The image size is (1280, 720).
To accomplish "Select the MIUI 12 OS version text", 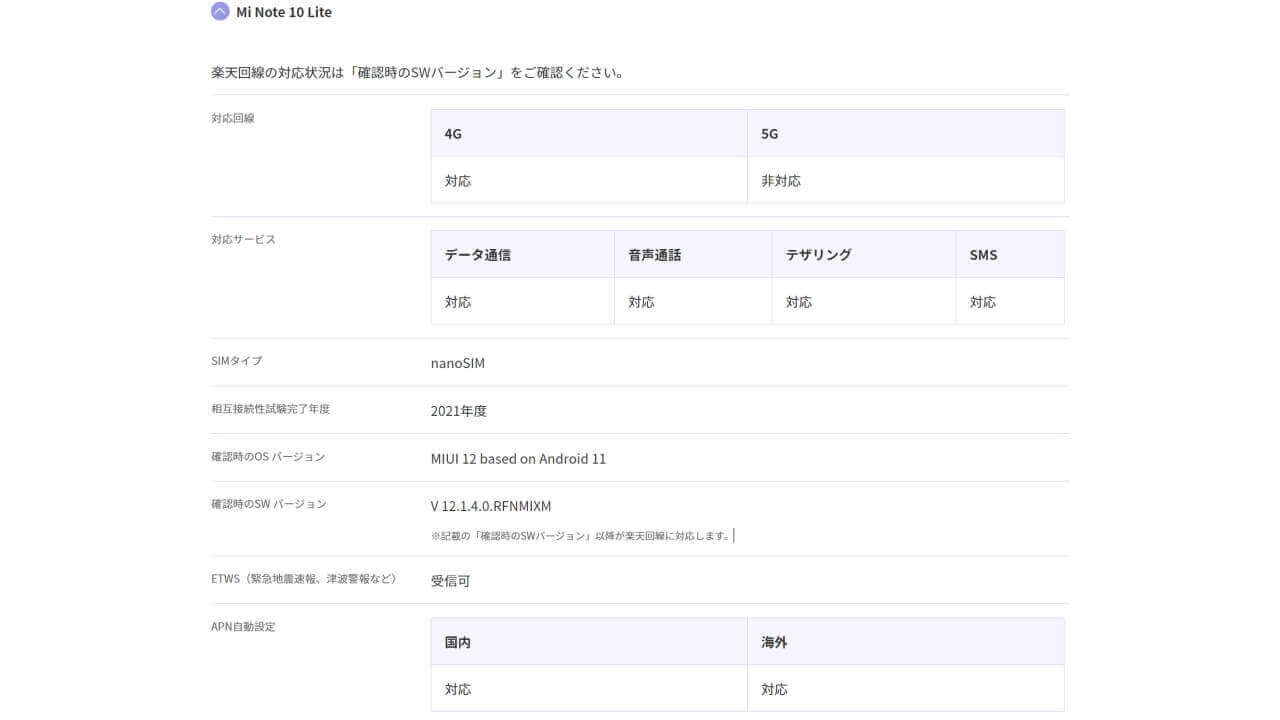I will click(x=518, y=458).
